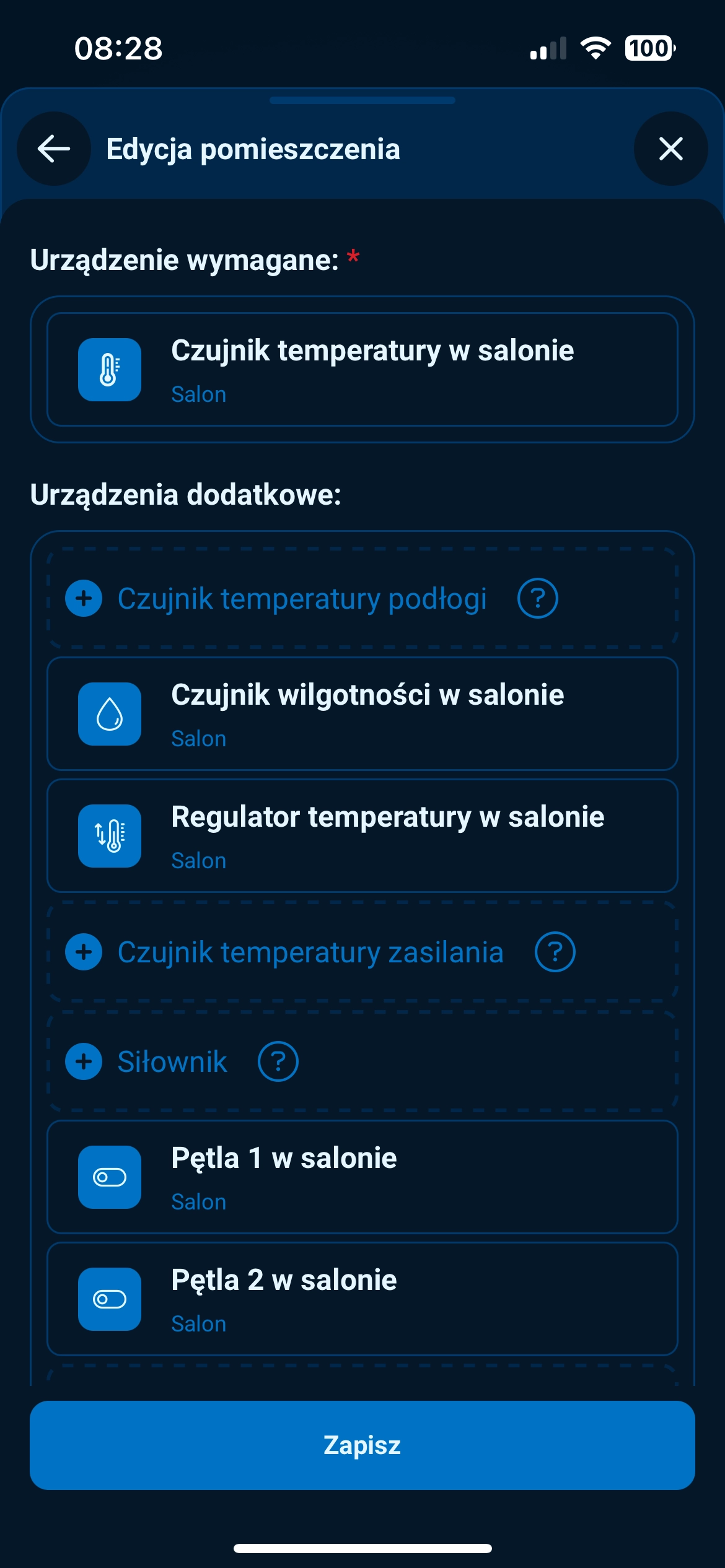The image size is (725, 1568).
Task: Show help for Siłownik
Action: click(278, 1061)
